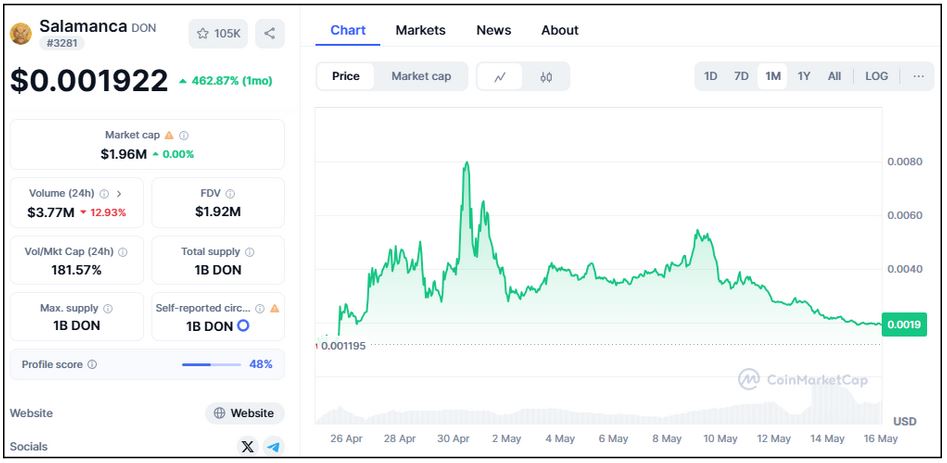
Task: Open Market cap info icon
Action: click(184, 135)
